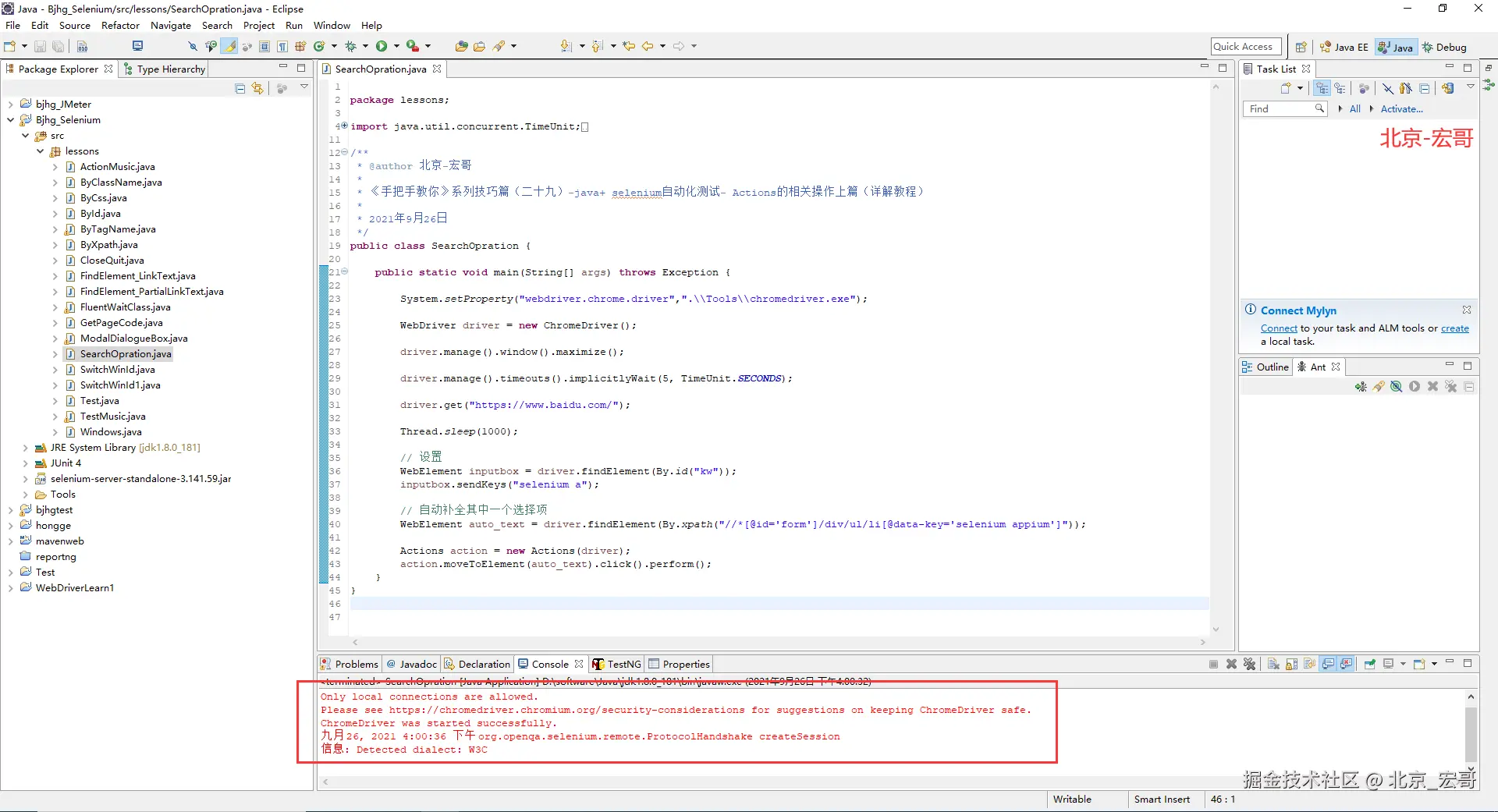Click the Search flashlight icon in toolbar
Viewport: 1498px width, 812px height.
point(499,47)
